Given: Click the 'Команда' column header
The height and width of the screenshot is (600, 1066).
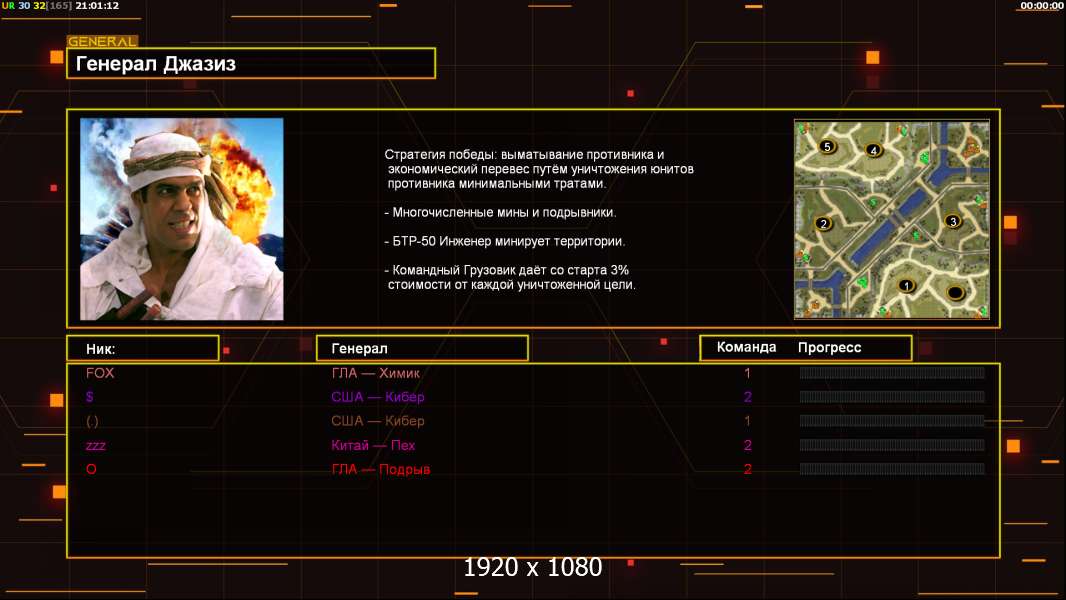Looking at the screenshot, I should pyautogui.click(x=746, y=347).
